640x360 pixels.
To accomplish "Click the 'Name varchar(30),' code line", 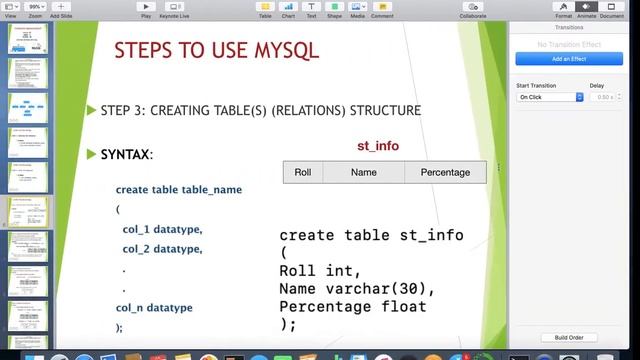I will pos(358,289).
